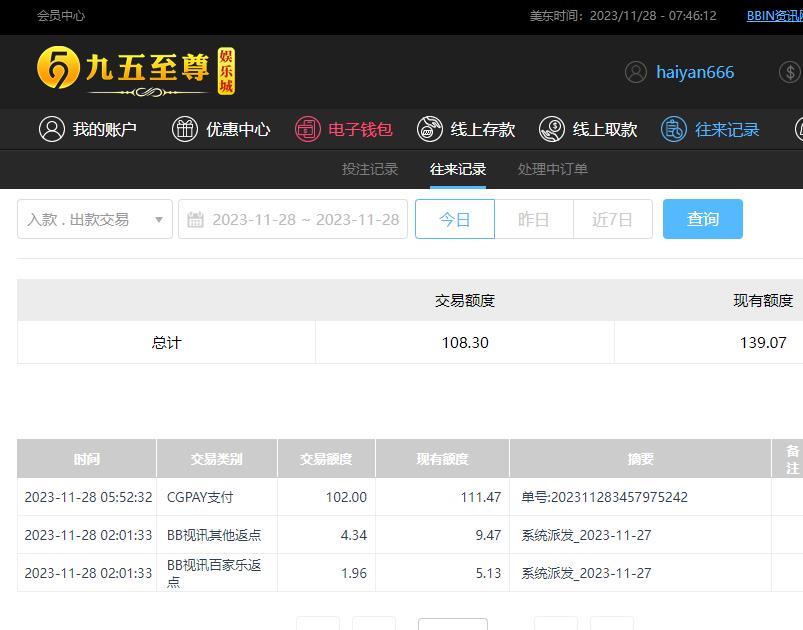Click the dollar balance icon
This screenshot has height=630, width=803.
(790, 72)
